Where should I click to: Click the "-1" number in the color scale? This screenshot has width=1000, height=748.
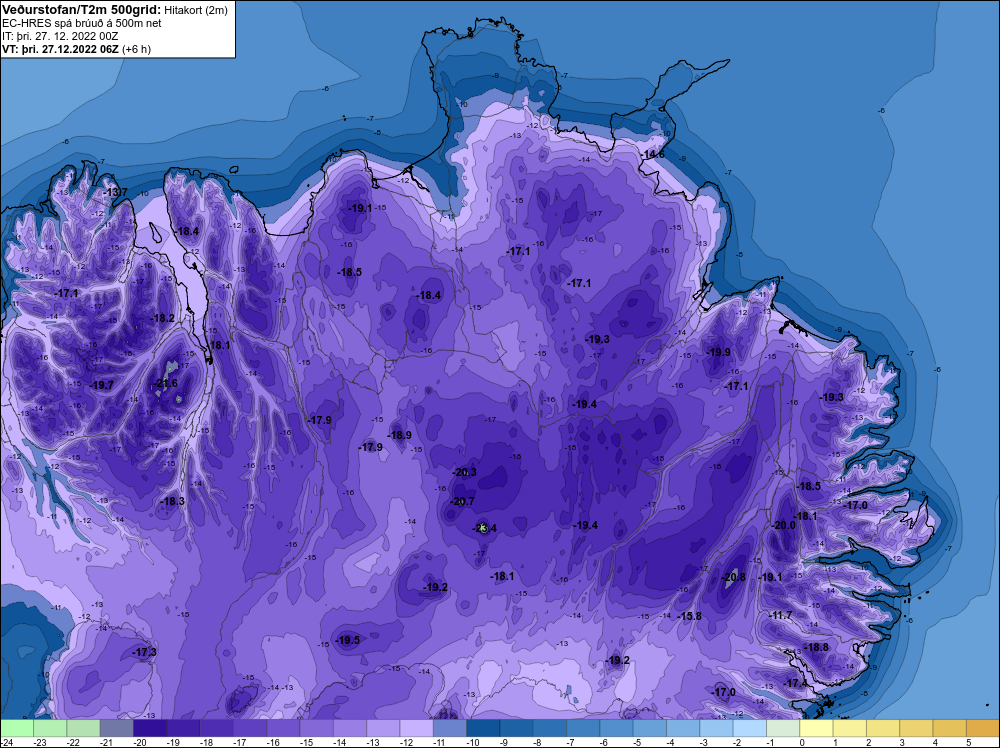click(770, 742)
